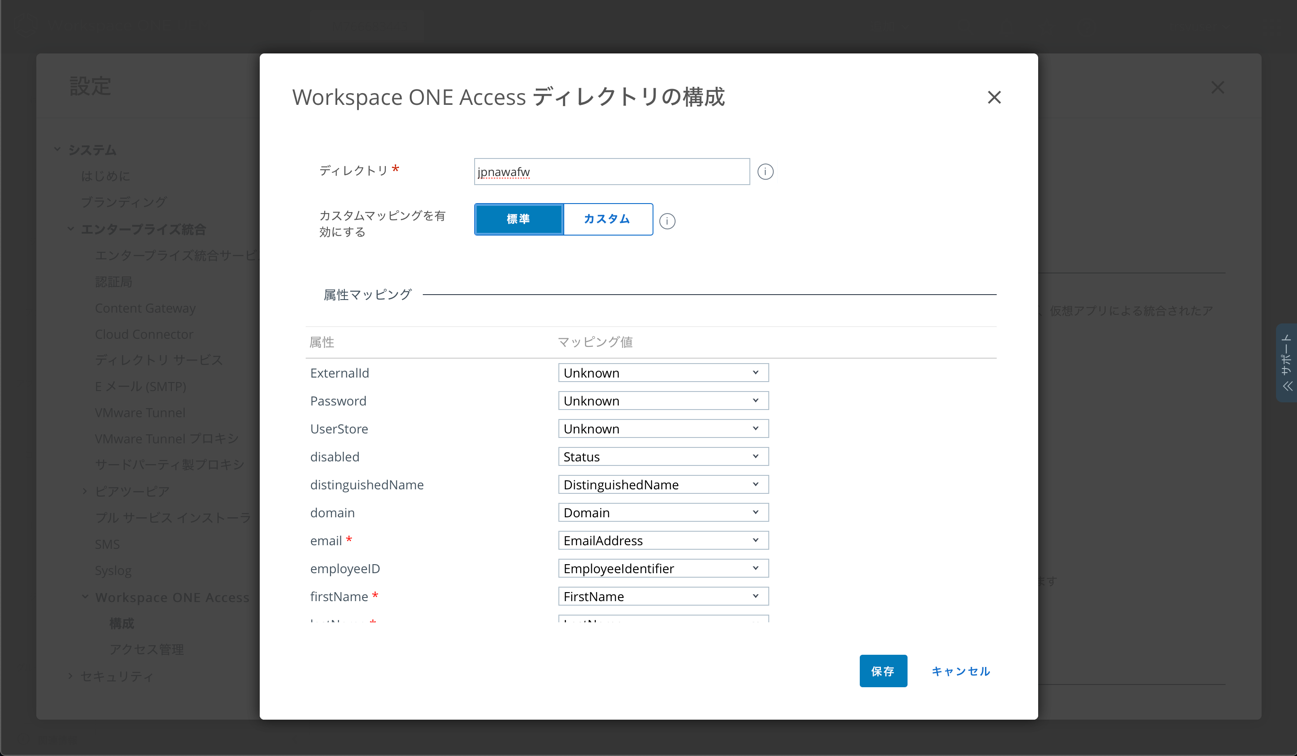Screen dimensions: 1297x756
Task: Open the UserStore mapping dropdown
Action: click(x=663, y=429)
